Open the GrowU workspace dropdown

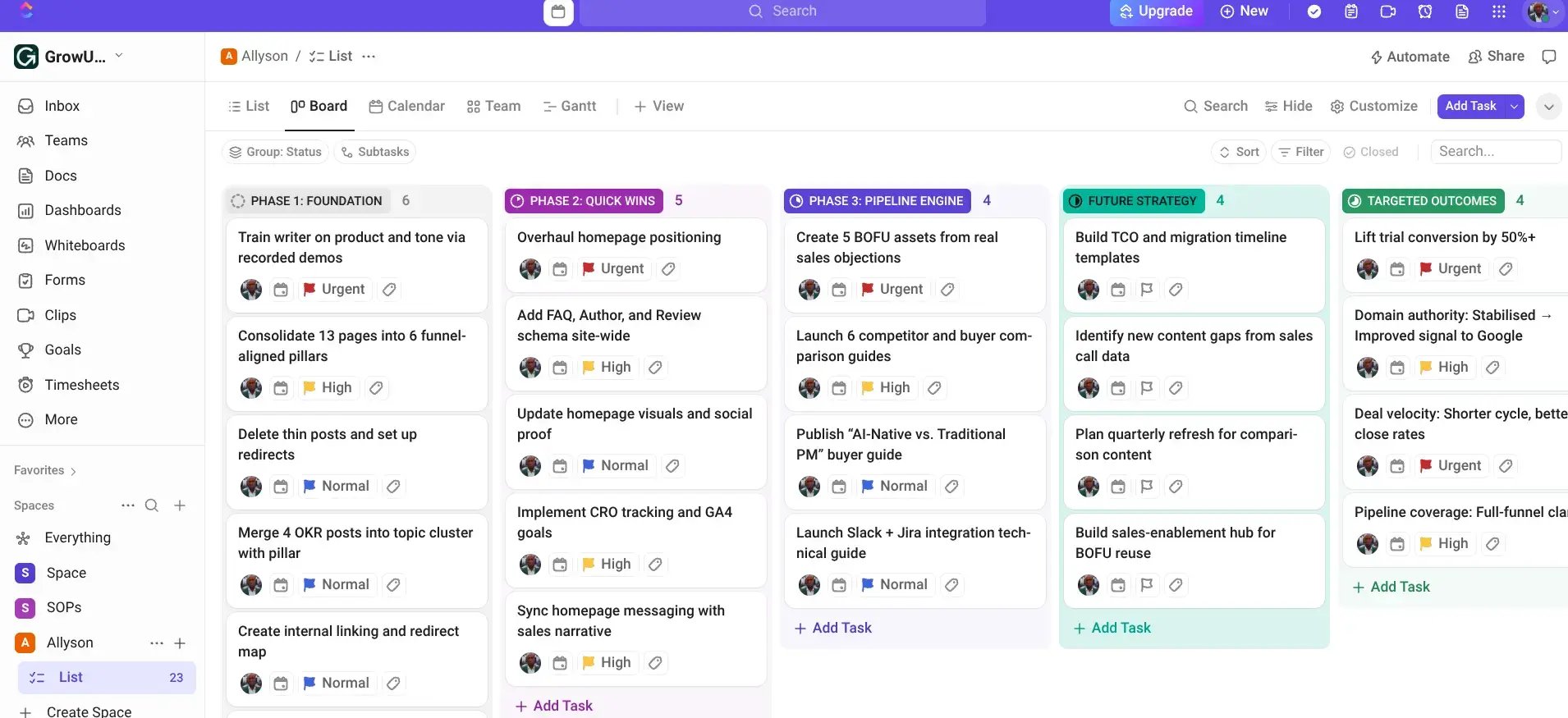point(69,57)
